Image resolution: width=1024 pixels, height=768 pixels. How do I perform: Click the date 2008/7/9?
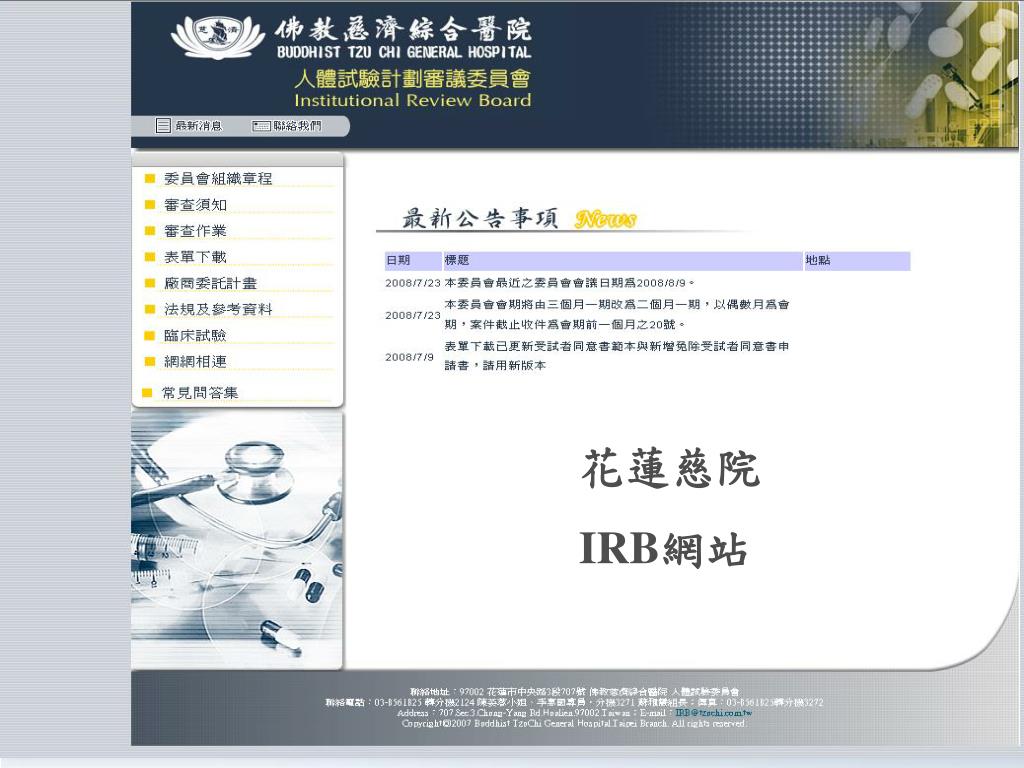[x=409, y=357]
